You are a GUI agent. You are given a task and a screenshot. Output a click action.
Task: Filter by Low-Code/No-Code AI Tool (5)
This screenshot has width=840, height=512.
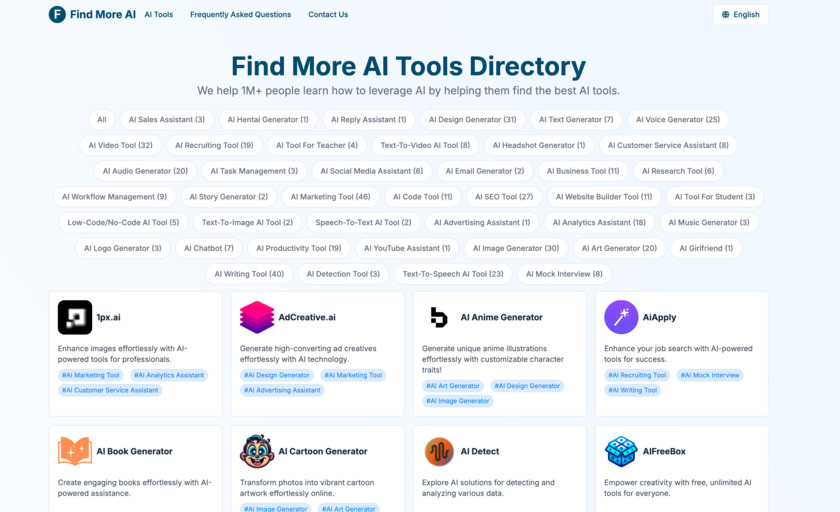click(x=123, y=222)
